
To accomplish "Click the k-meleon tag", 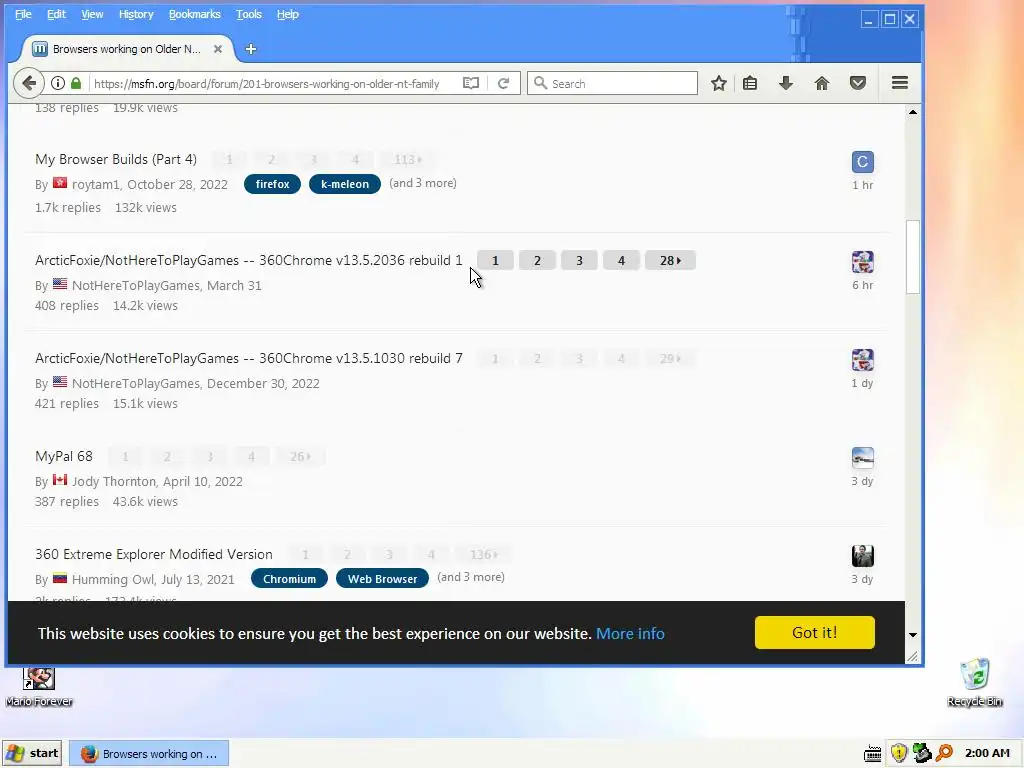I will (x=345, y=184).
